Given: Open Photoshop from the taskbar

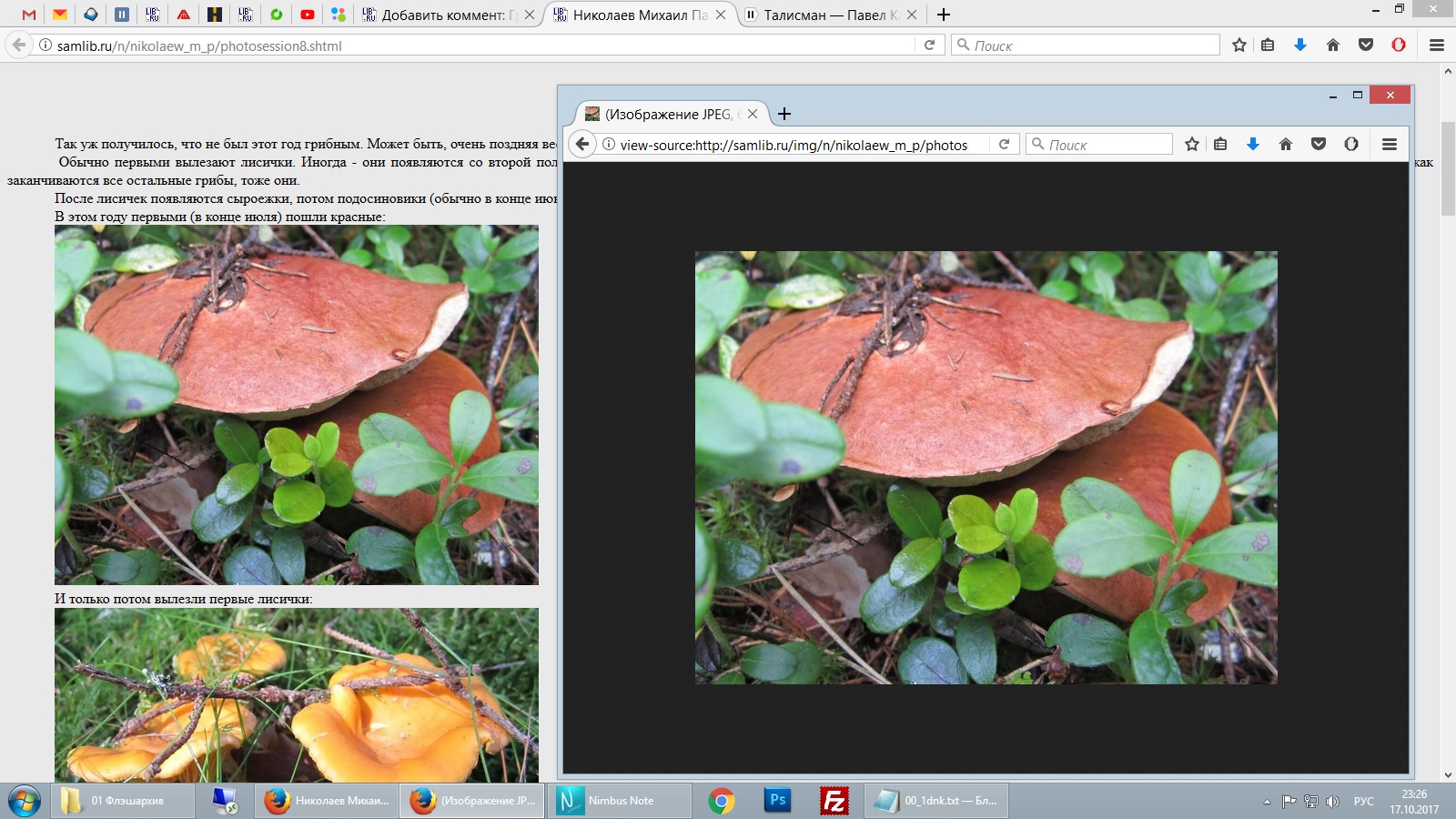Looking at the screenshot, I should (x=778, y=800).
